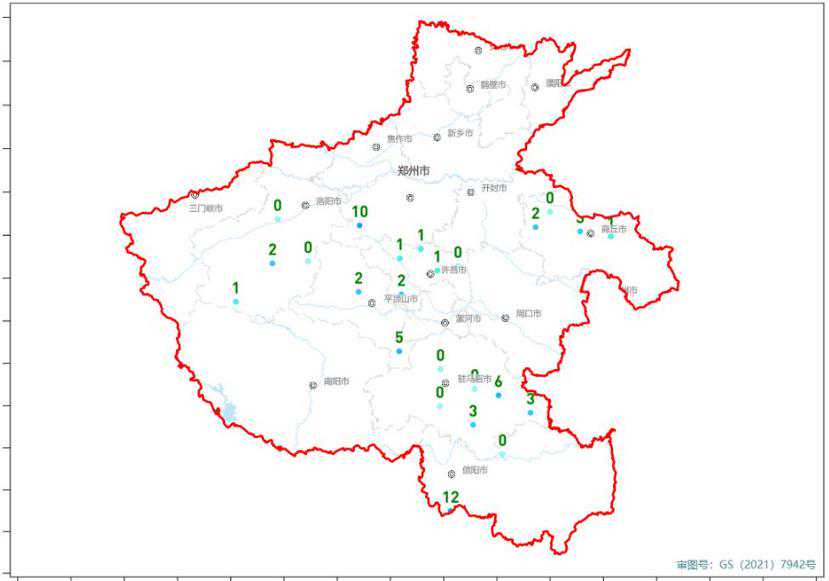Select the 开封市 city marker circle
This screenshot has width=829, height=581.
pos(471,192)
